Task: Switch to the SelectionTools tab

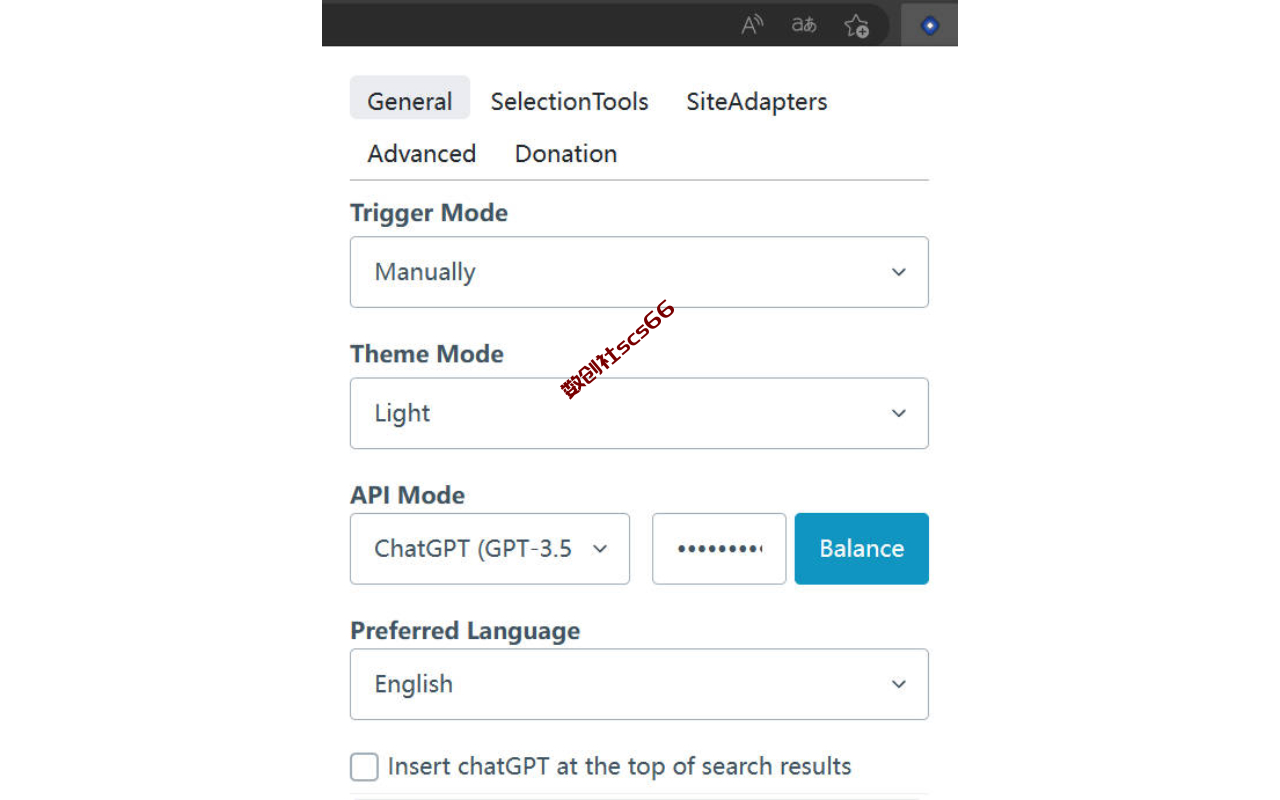Action: [x=569, y=101]
